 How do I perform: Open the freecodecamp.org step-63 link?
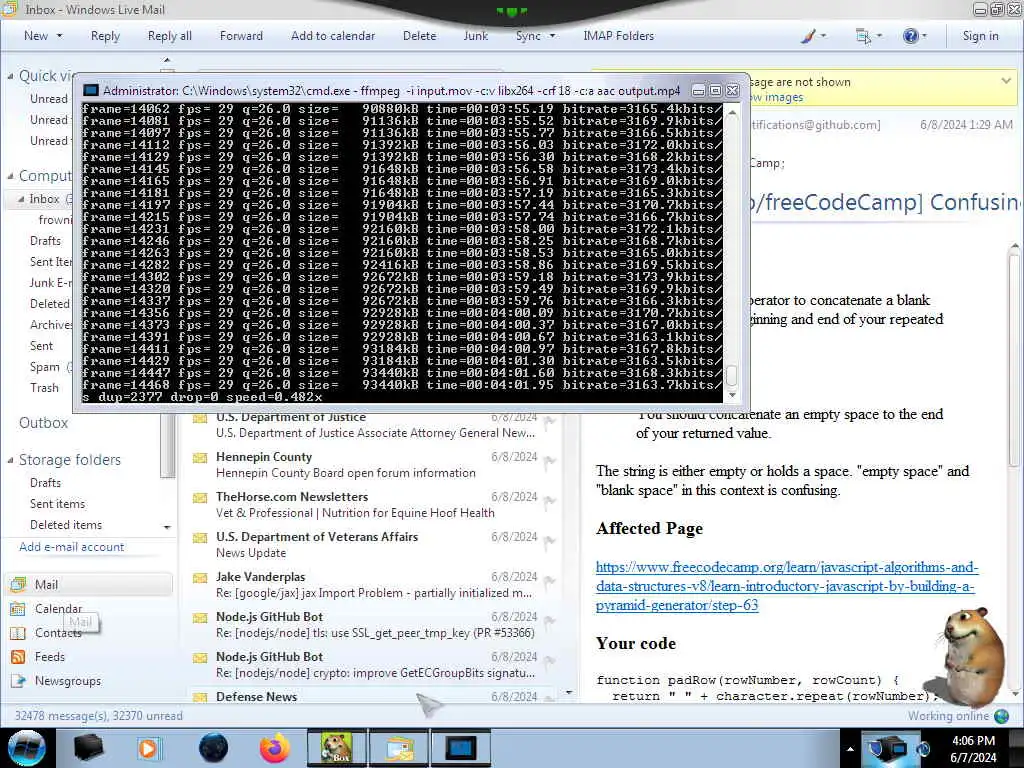(x=786, y=586)
